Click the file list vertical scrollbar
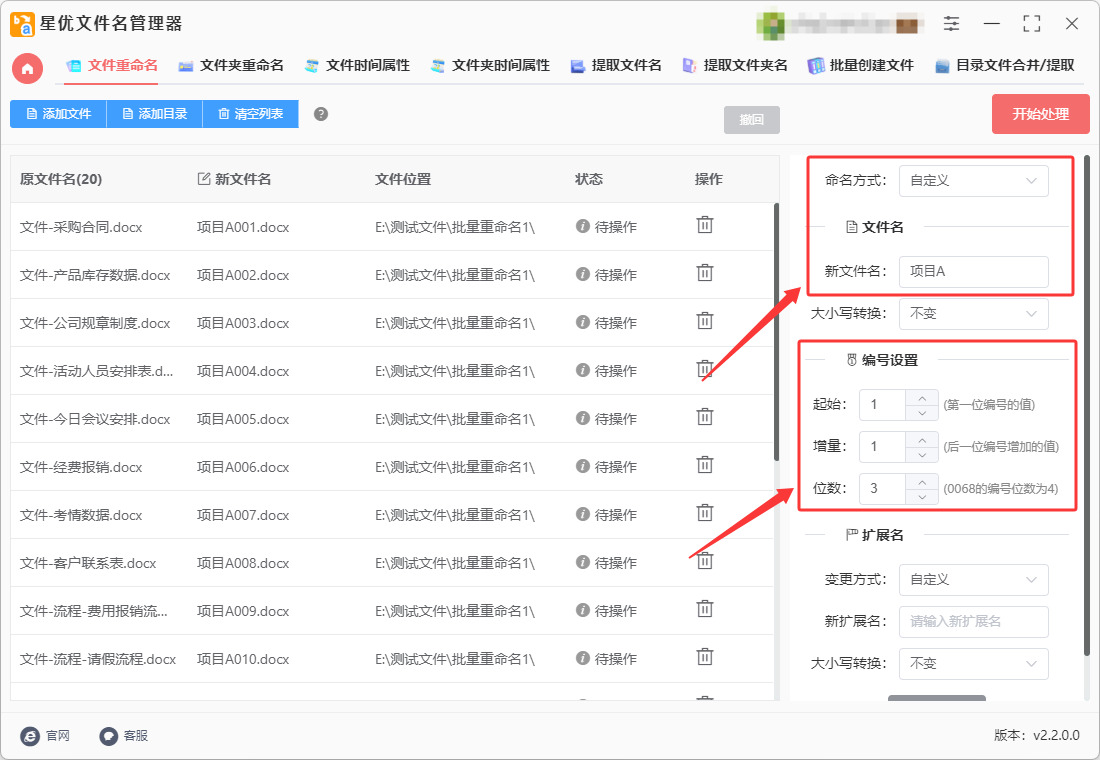This screenshot has width=1100, height=760. tap(776, 333)
